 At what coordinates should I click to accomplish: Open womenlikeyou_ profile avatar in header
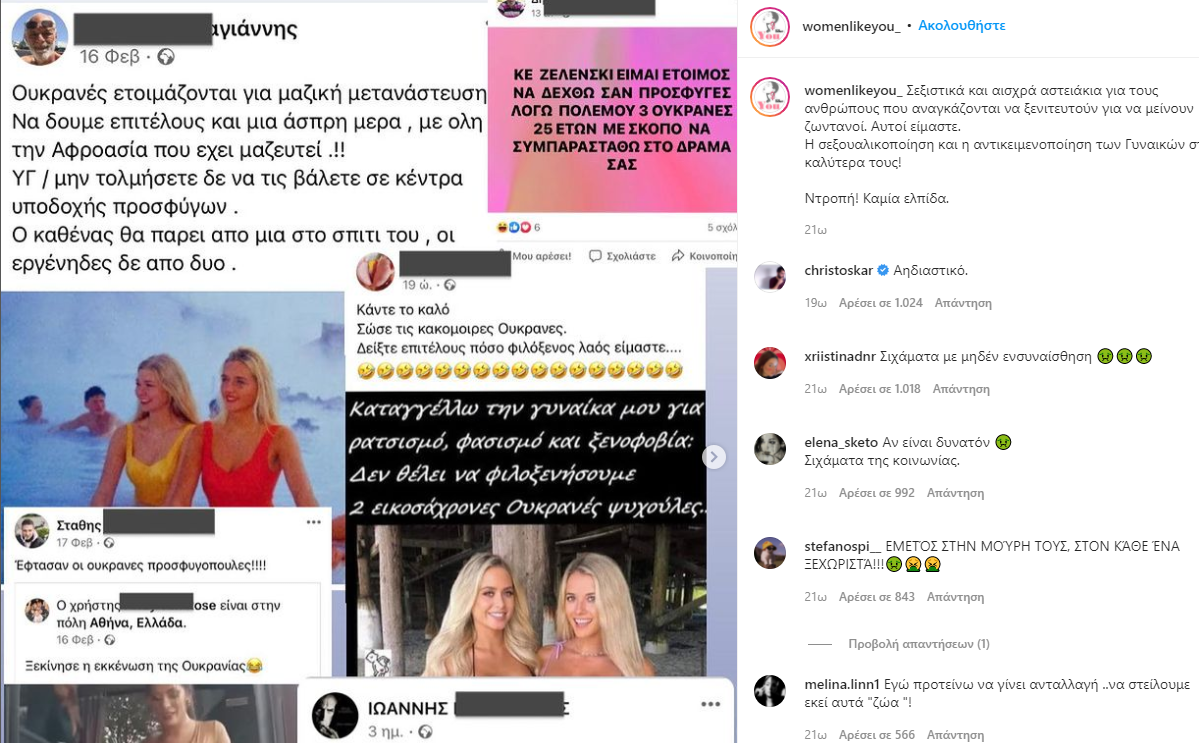click(x=770, y=27)
